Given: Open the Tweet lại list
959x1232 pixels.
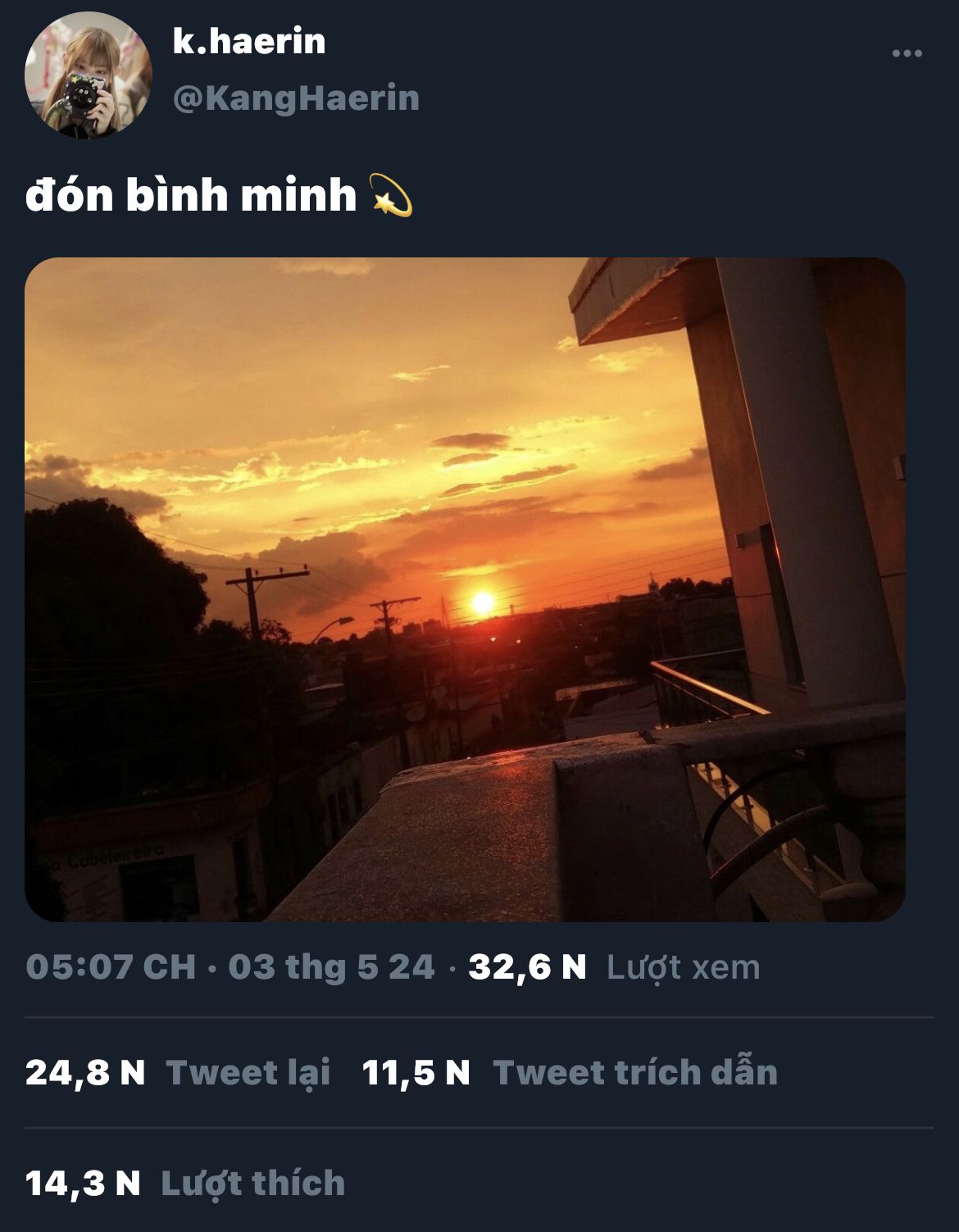Looking at the screenshot, I should [x=248, y=1072].
